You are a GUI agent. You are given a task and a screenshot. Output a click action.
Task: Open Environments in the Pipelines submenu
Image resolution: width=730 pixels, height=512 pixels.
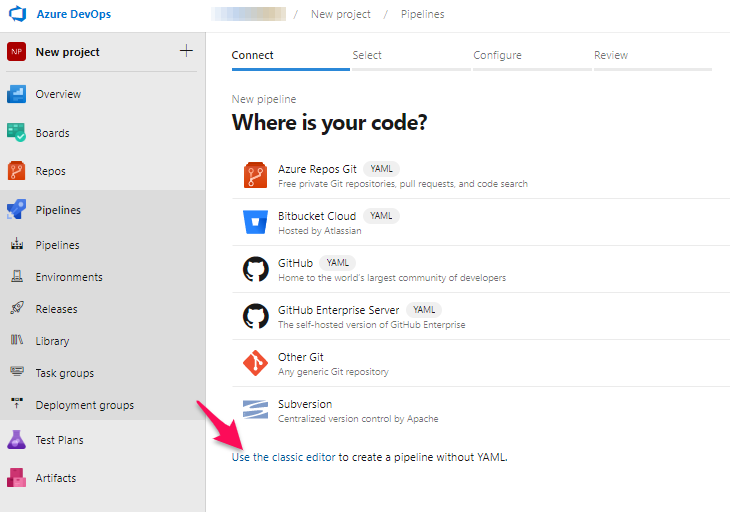point(69,277)
